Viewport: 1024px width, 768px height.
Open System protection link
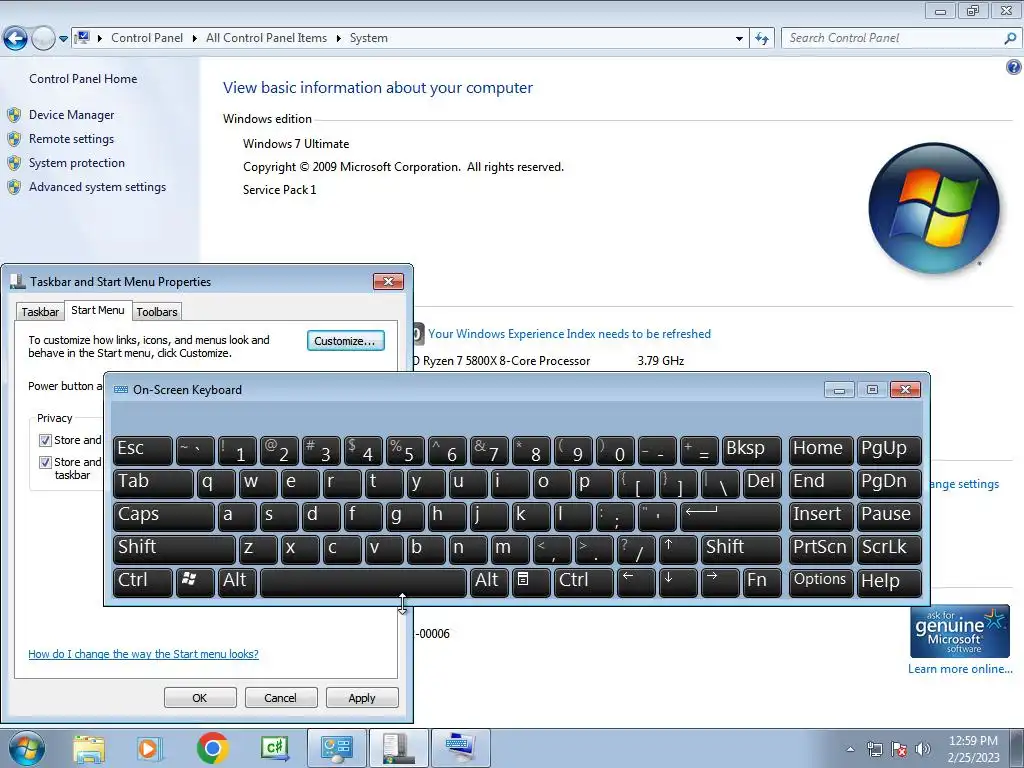[76, 163]
